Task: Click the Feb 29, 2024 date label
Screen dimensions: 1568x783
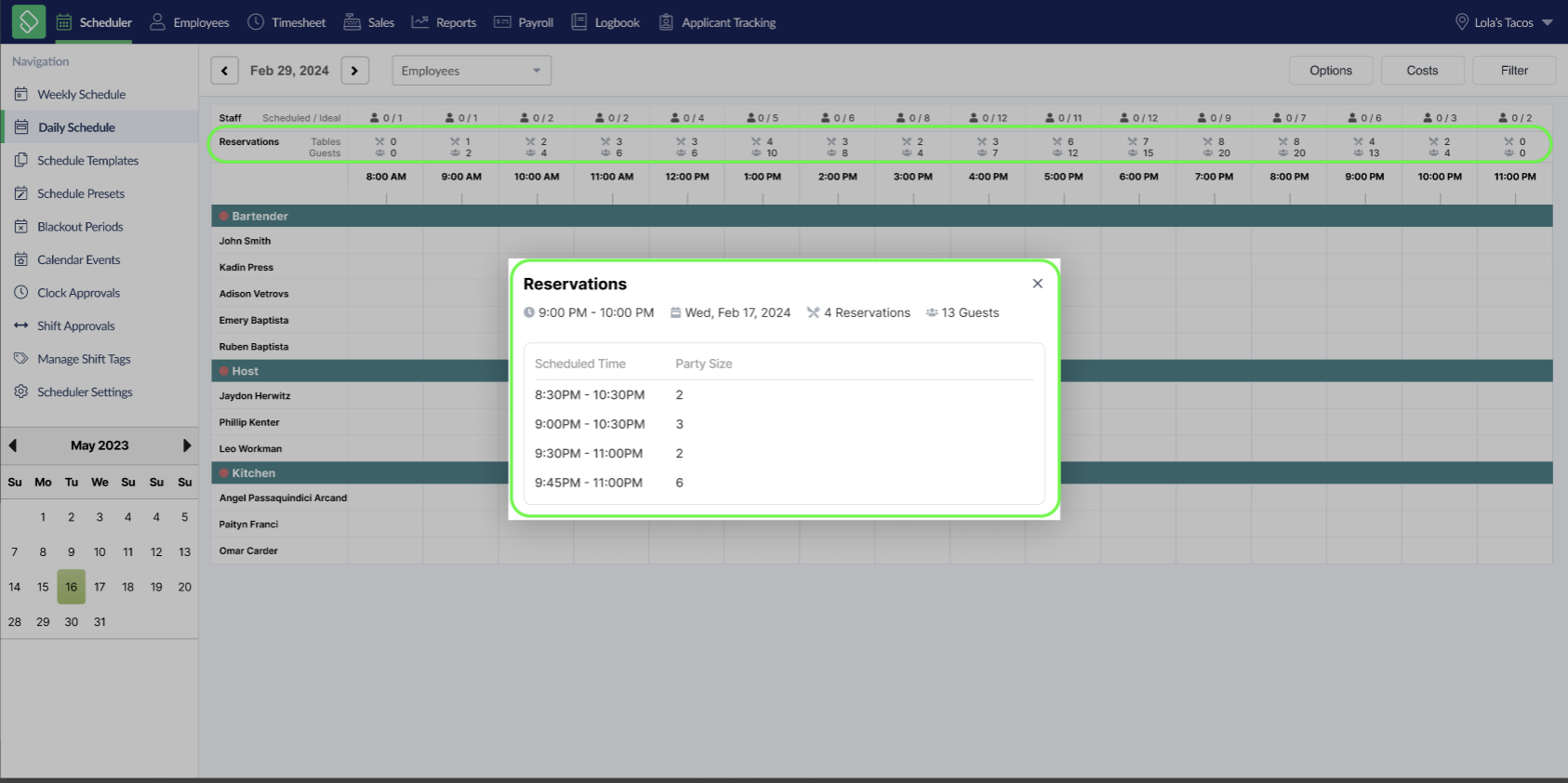Action: pyautogui.click(x=289, y=71)
